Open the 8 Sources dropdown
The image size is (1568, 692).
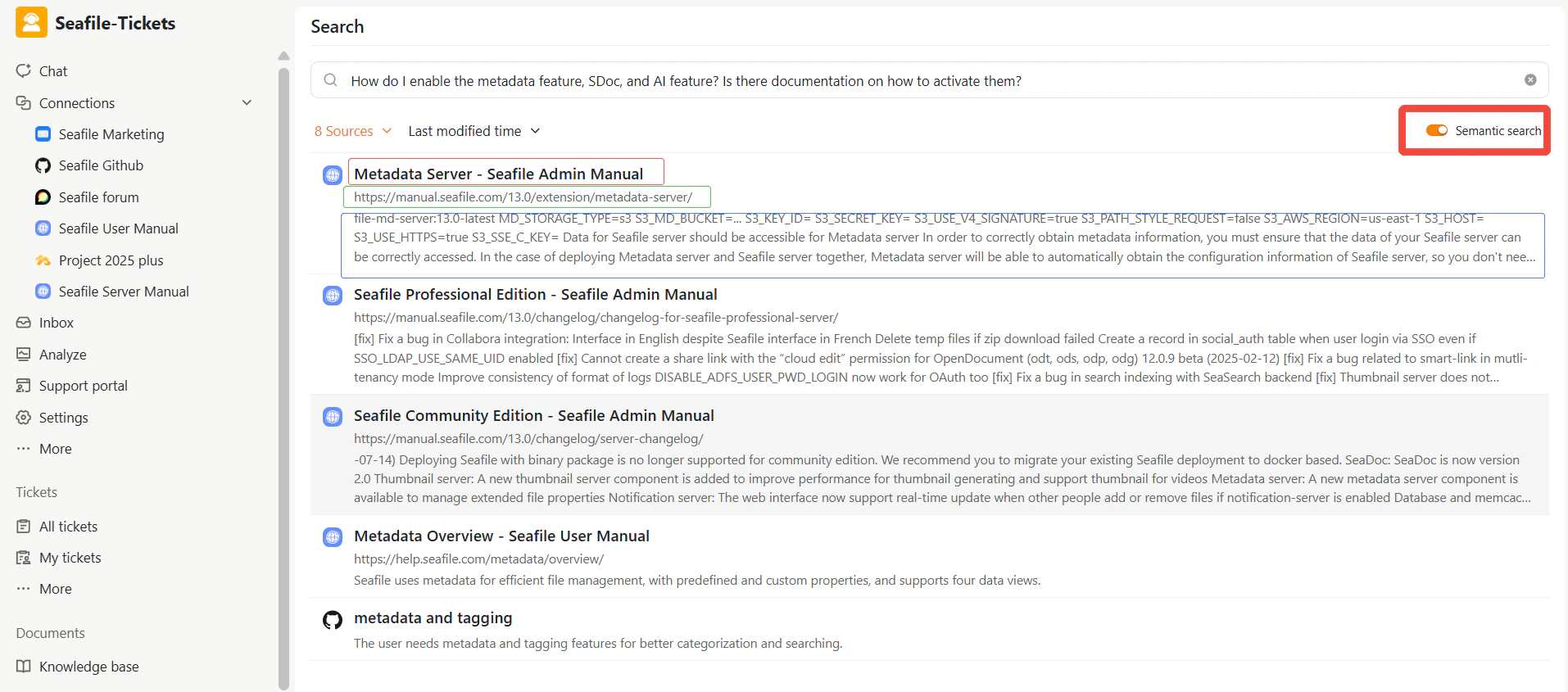[x=353, y=131]
